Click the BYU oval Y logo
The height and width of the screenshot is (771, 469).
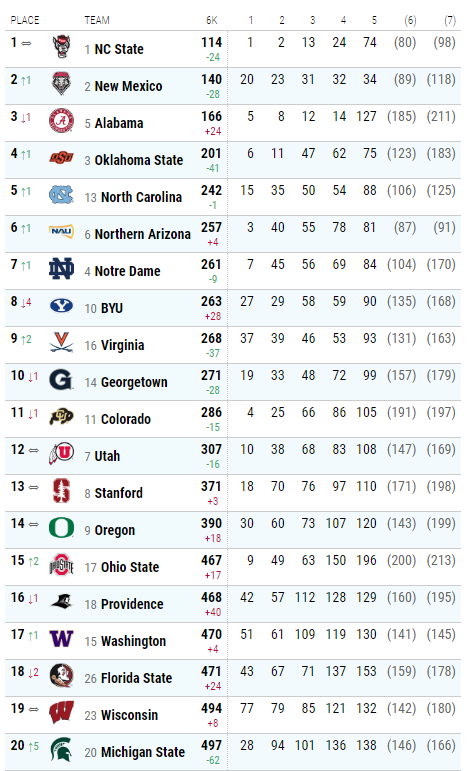(x=61, y=306)
